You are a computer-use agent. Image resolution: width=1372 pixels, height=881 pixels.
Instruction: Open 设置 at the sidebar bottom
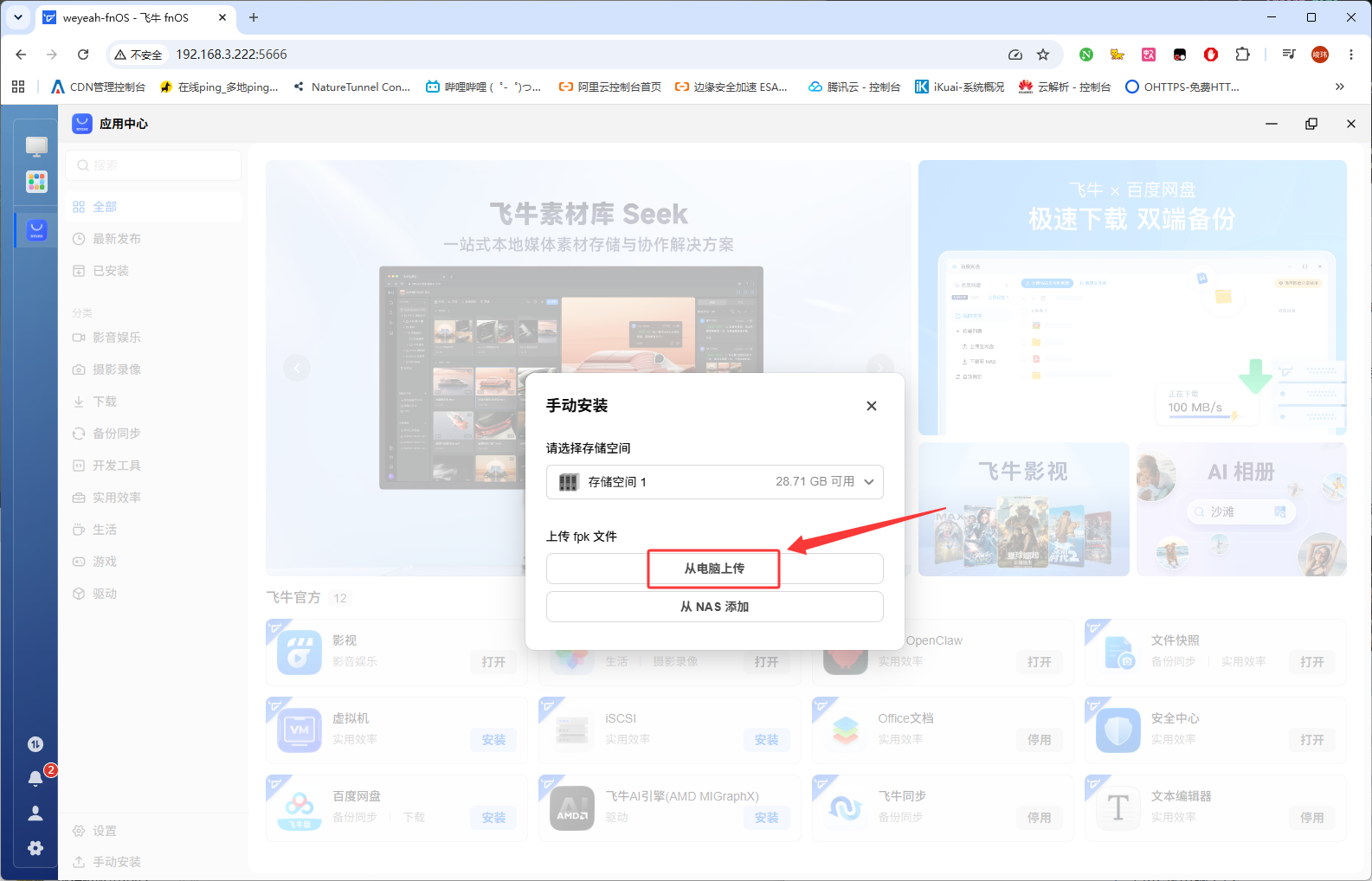coord(153,831)
